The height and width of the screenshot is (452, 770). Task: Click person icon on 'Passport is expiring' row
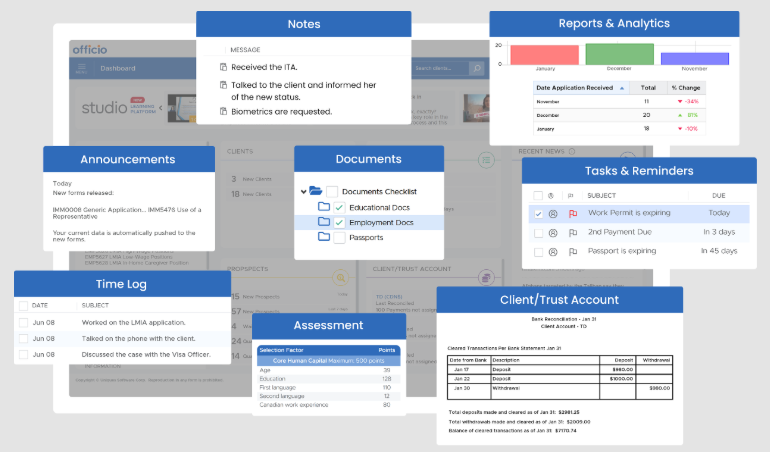tap(553, 252)
